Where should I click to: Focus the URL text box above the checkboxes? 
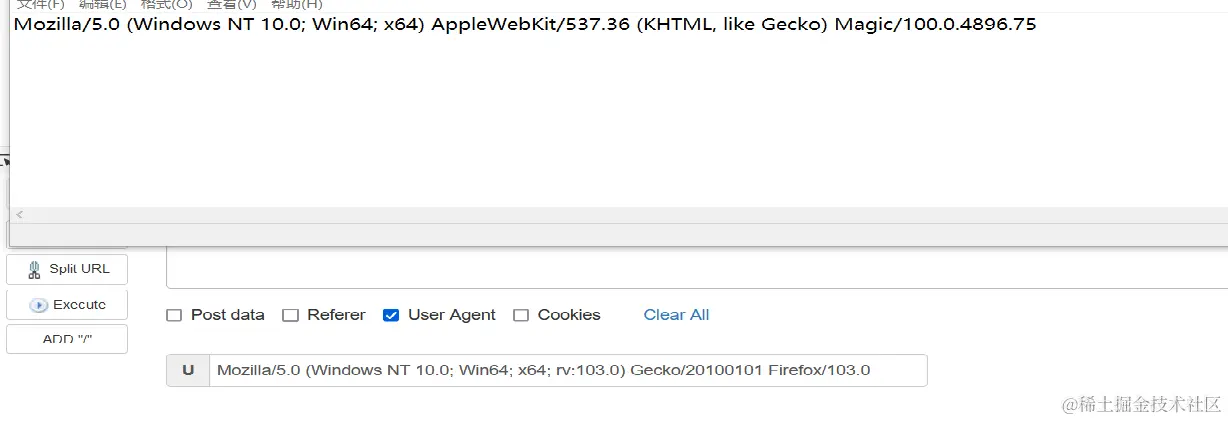[x=696, y=268]
